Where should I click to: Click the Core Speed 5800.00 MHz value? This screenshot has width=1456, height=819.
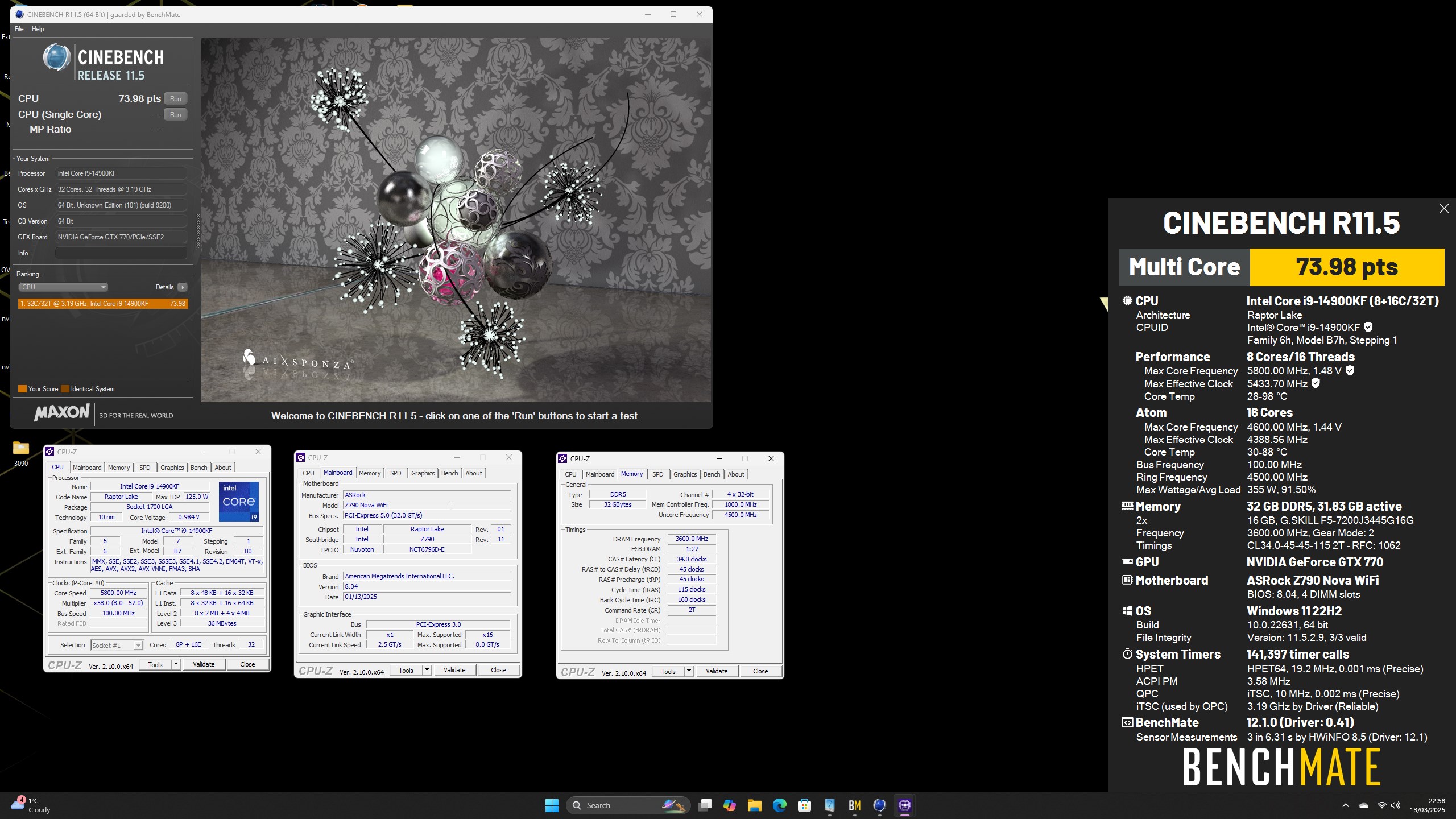[x=118, y=593]
